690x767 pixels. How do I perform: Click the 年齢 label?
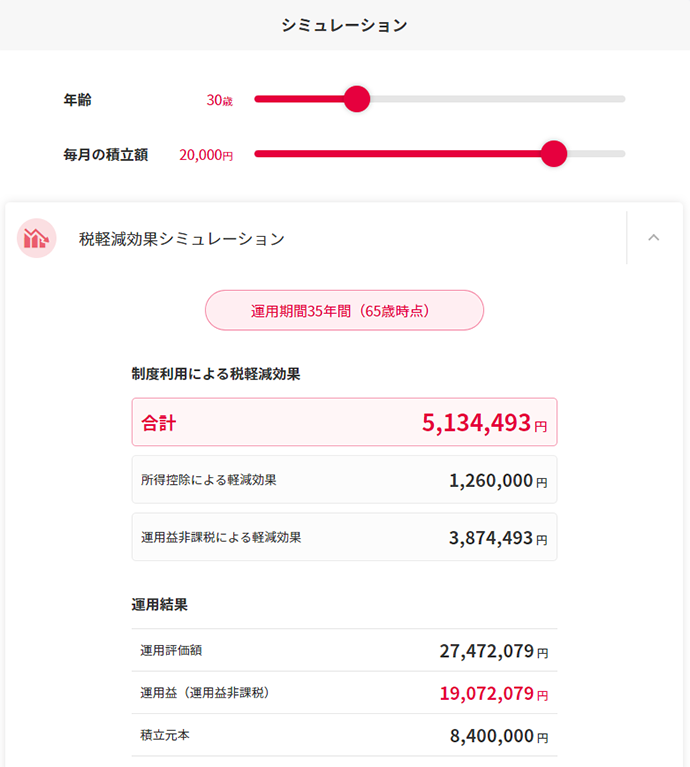point(78,100)
